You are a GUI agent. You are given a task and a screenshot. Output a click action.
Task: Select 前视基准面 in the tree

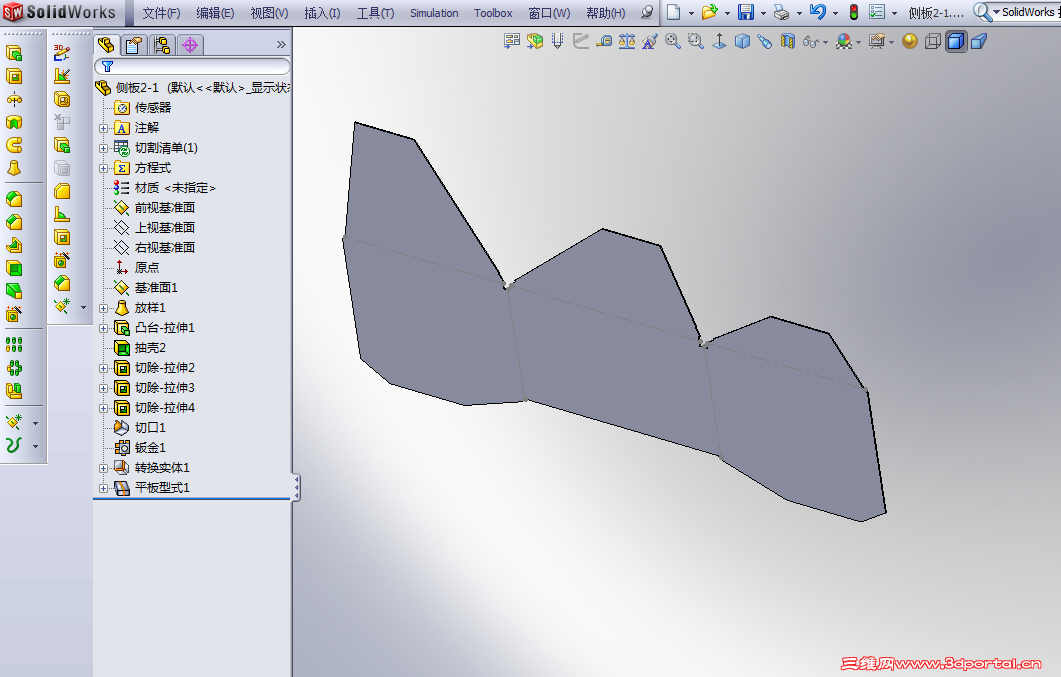click(x=164, y=208)
